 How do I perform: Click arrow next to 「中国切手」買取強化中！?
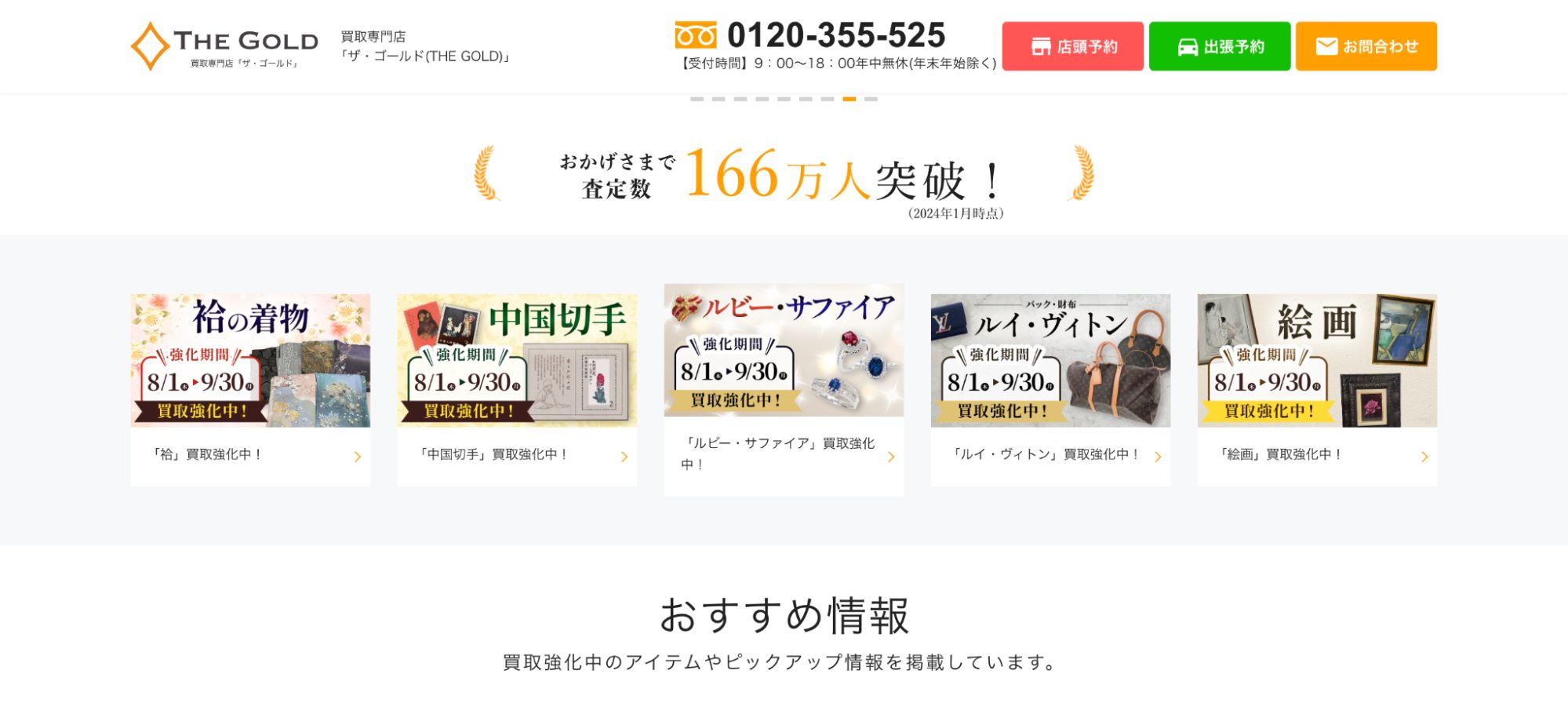pos(624,457)
